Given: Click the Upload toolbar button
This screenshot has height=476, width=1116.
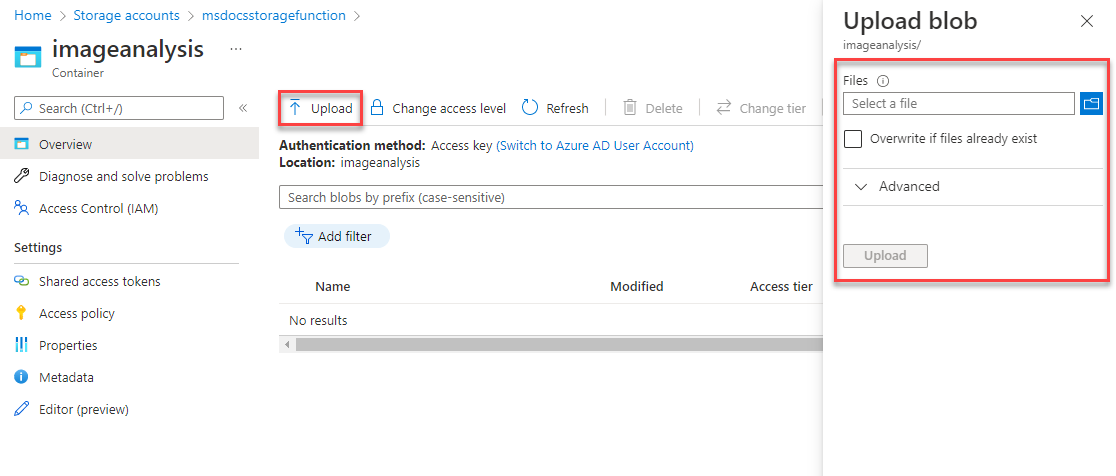Looking at the screenshot, I should pos(320,108).
